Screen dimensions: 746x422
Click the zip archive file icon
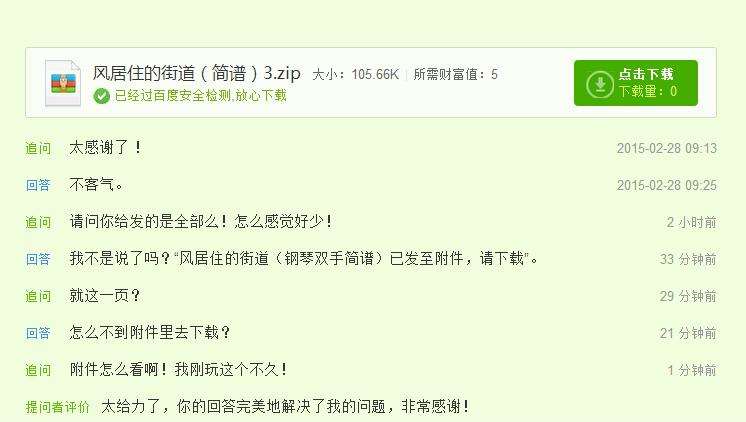pos(63,83)
